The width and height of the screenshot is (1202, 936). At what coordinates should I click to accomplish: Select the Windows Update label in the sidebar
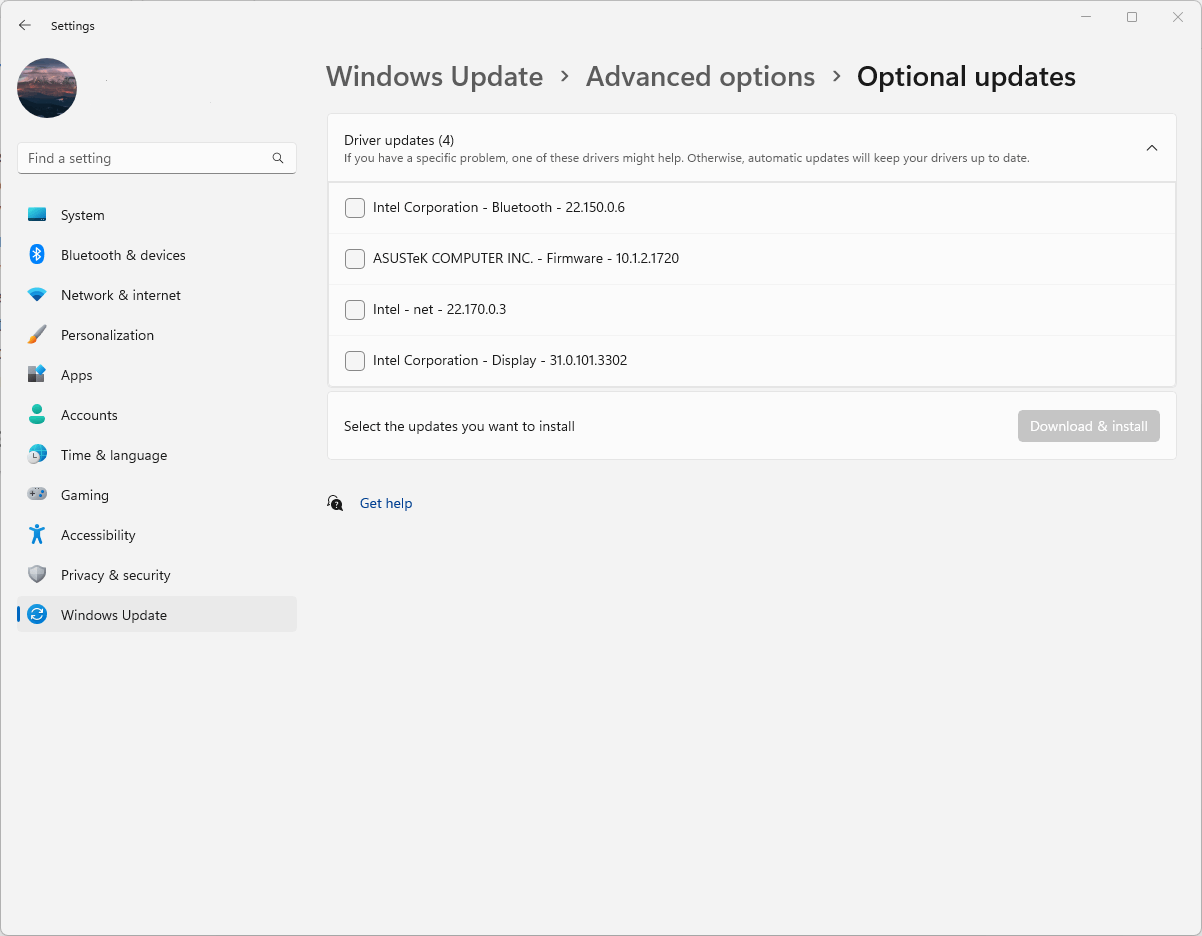pyautogui.click(x=114, y=615)
